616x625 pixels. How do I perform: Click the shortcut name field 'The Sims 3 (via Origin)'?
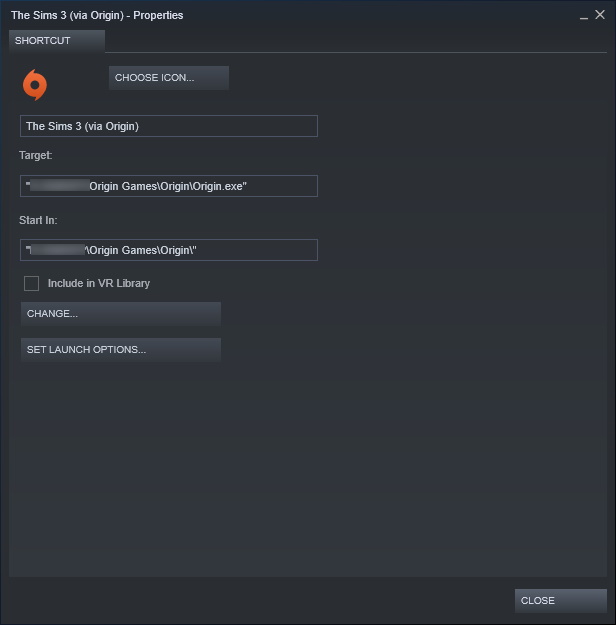coord(168,126)
